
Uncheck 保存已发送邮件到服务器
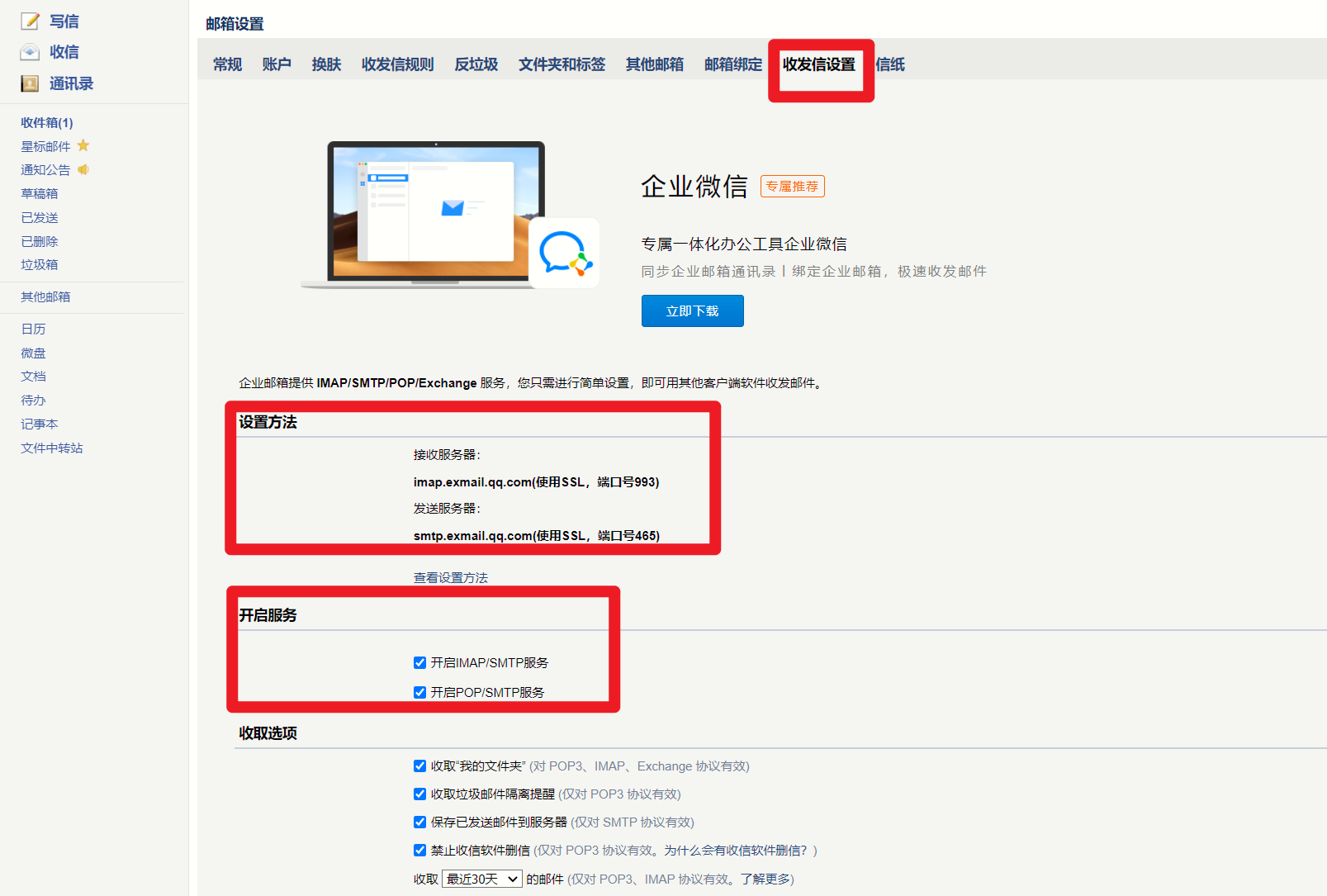point(420,822)
